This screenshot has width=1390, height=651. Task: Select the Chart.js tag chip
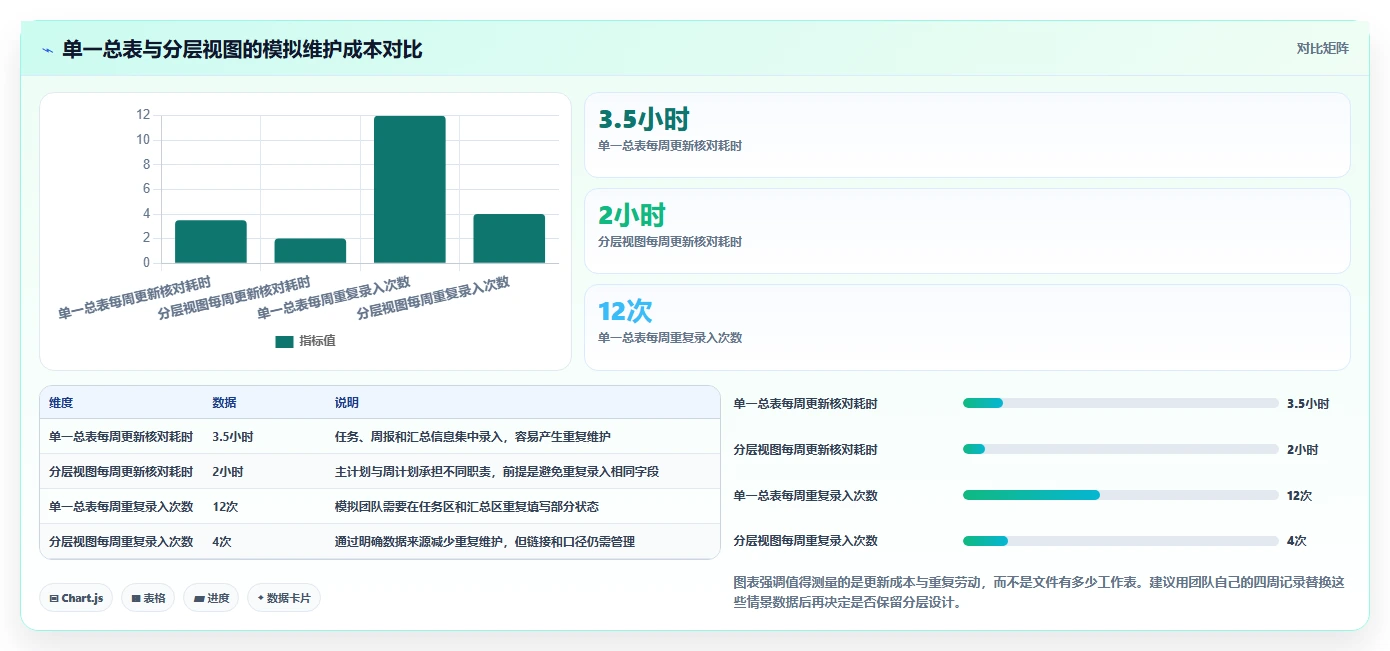(x=77, y=598)
